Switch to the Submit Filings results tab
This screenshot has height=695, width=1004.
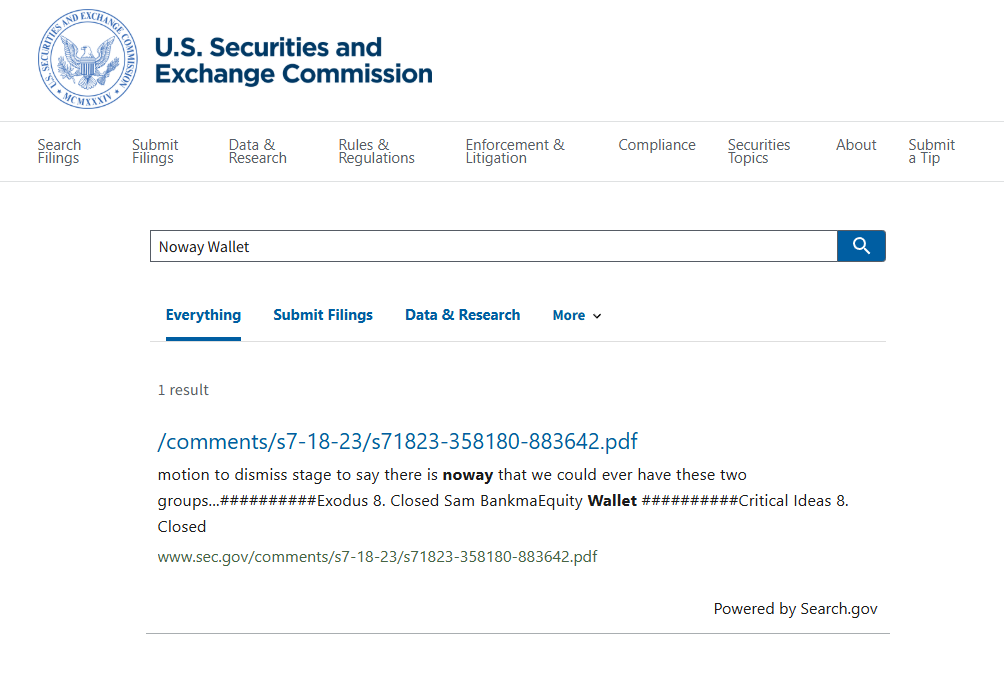pos(323,315)
